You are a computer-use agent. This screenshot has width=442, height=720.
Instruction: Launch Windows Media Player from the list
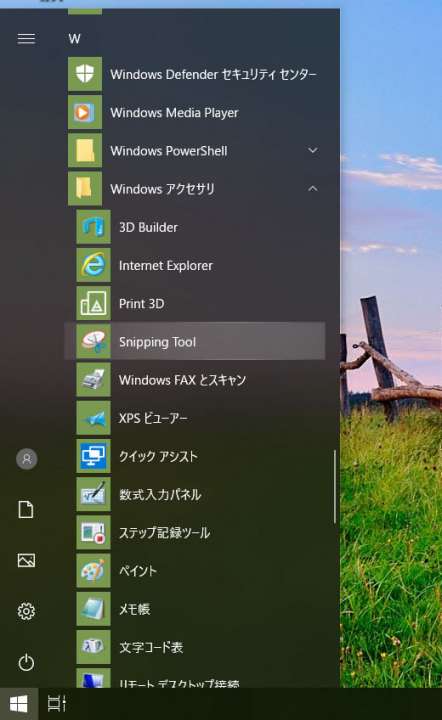coord(174,112)
